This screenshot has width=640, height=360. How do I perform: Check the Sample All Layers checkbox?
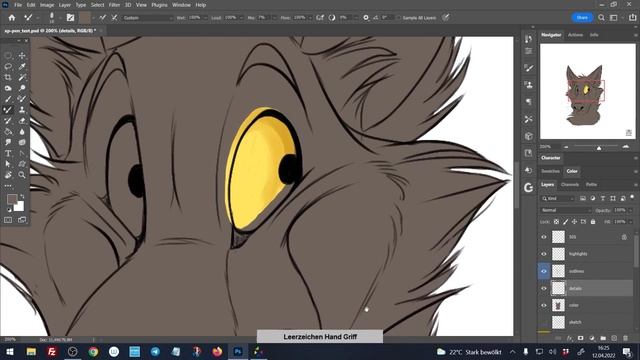398,18
